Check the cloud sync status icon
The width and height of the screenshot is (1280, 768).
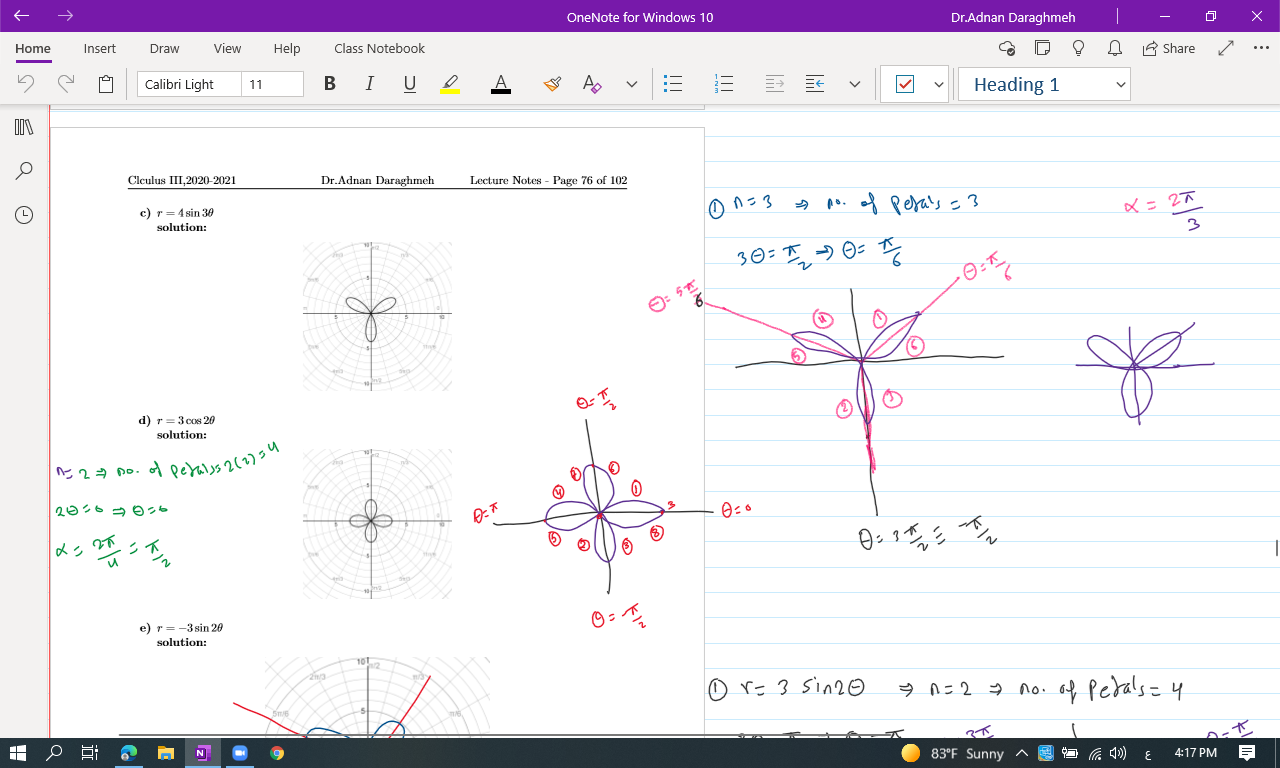tap(1007, 48)
